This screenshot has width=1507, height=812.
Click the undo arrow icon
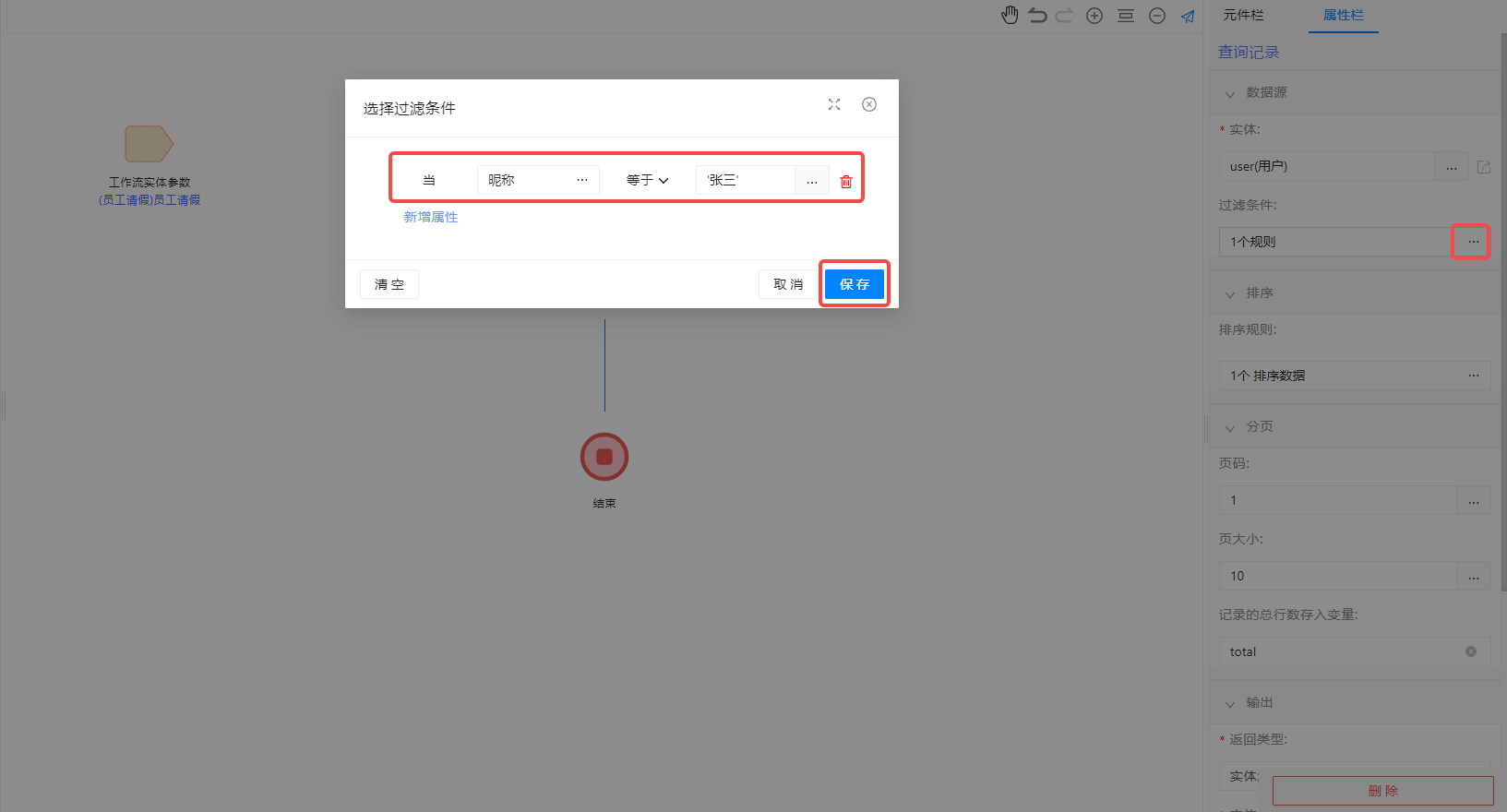tap(1037, 15)
